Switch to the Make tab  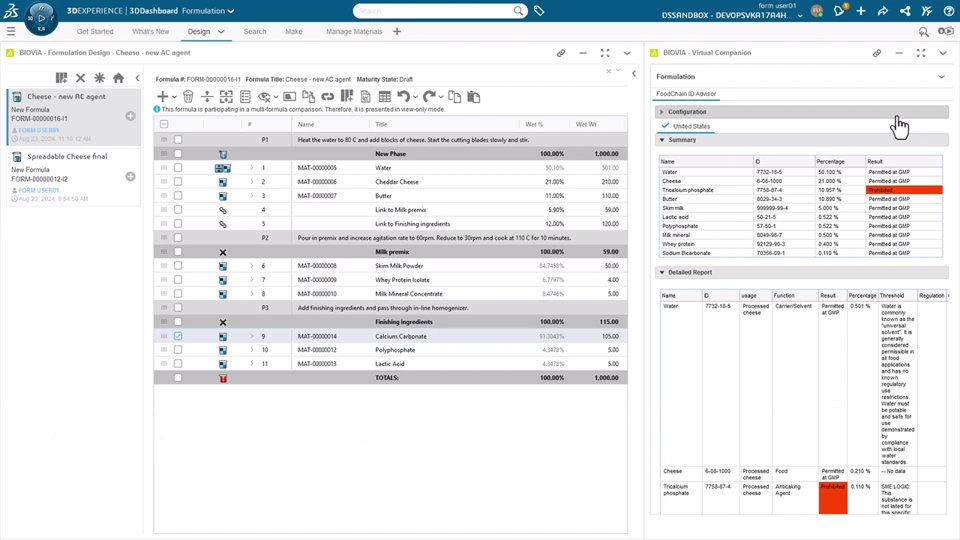[x=293, y=31]
